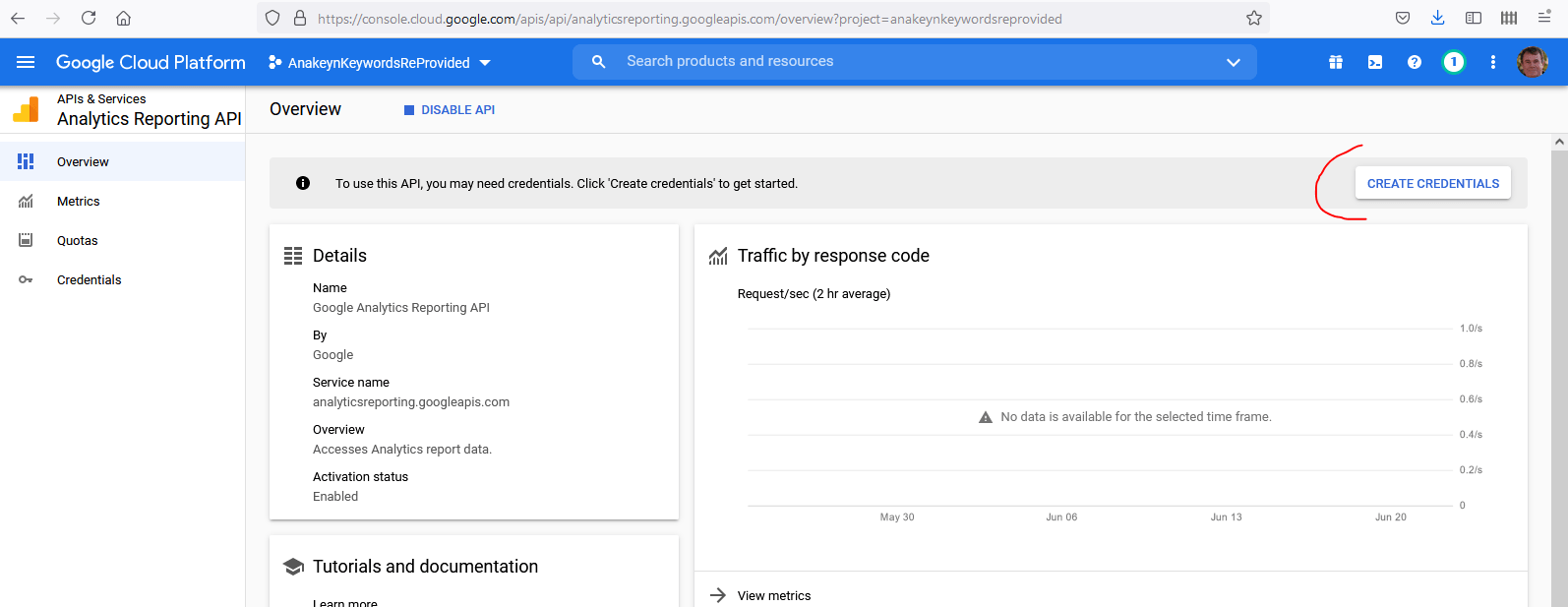Open the View metrics link
Viewport: 1568px width, 607px height.
(x=774, y=595)
